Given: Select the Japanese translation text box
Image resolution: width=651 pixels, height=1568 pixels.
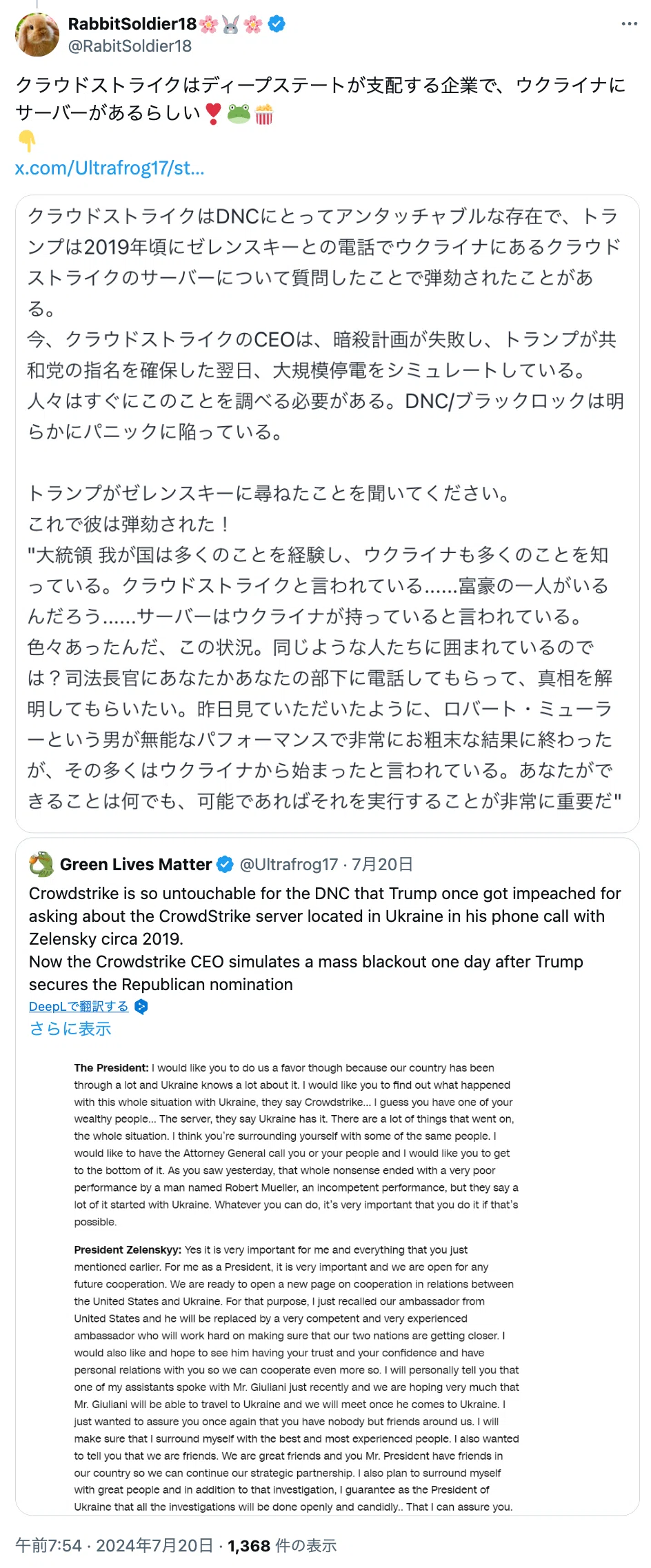Looking at the screenshot, I should point(327,513).
